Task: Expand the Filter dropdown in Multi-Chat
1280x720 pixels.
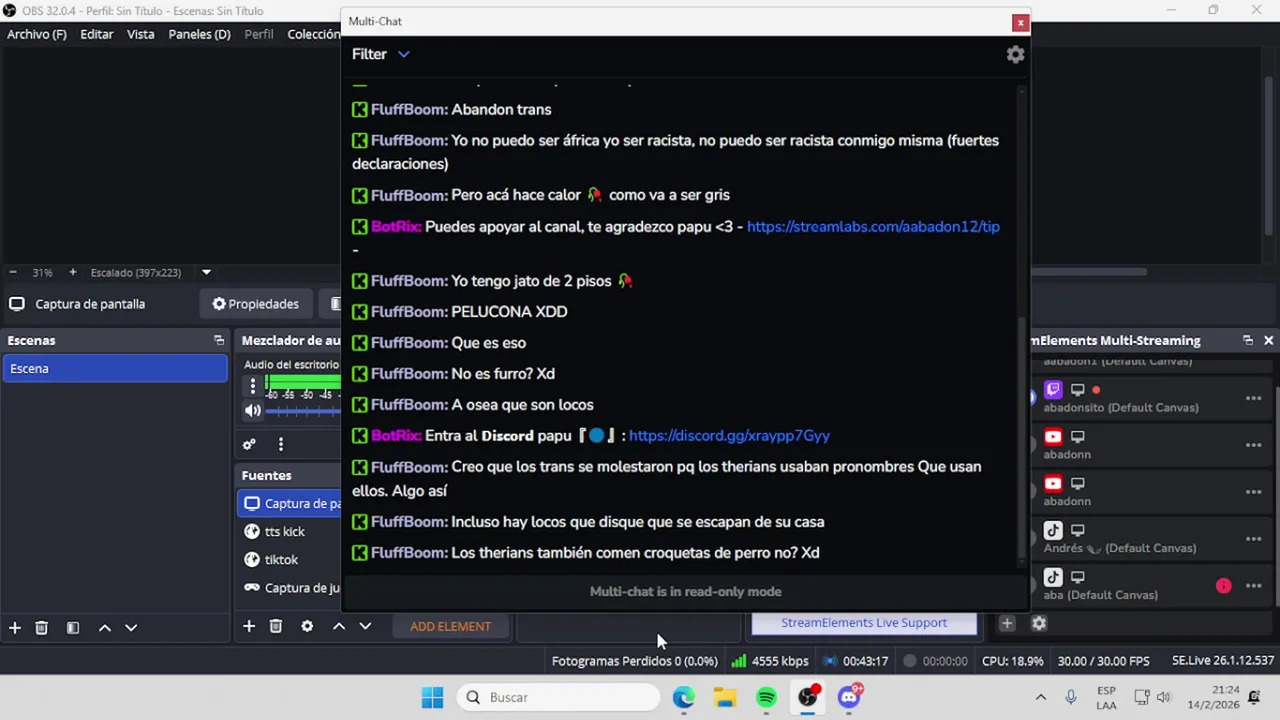Action: click(x=381, y=54)
